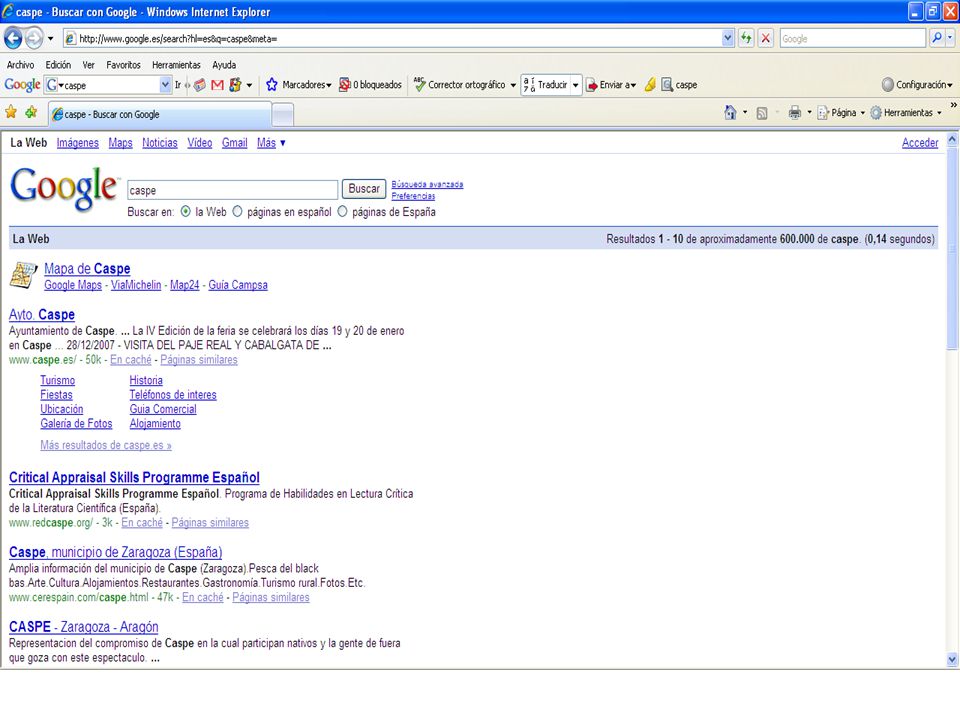Click the Google search box beside the address bar
The height and width of the screenshot is (720, 960).
[x=853, y=39]
